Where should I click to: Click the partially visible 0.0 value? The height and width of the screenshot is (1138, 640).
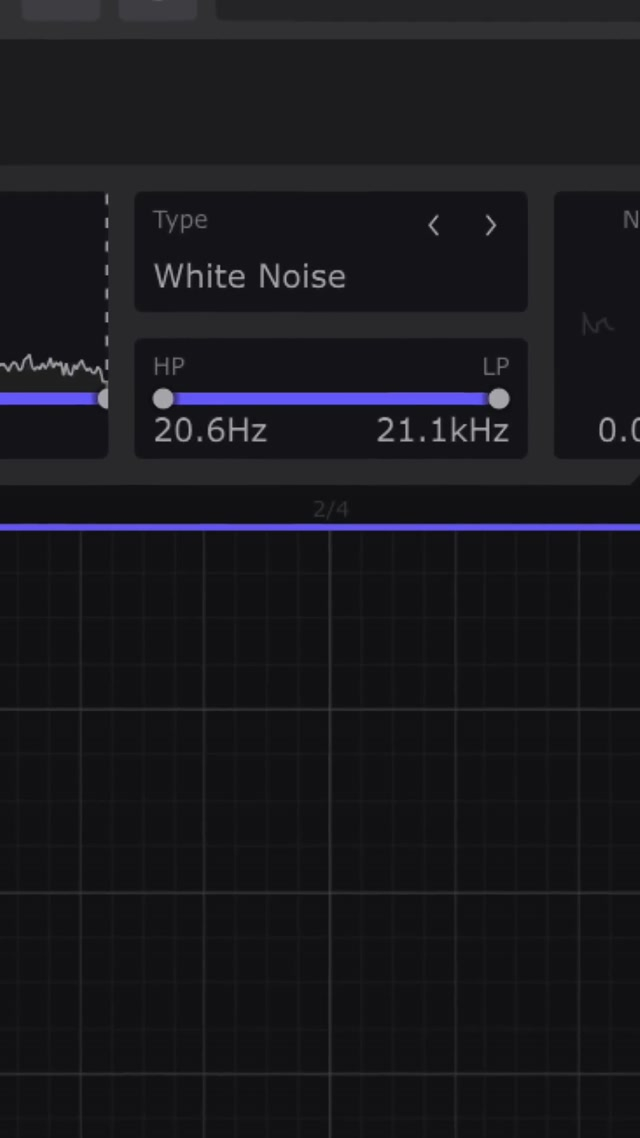click(x=618, y=431)
